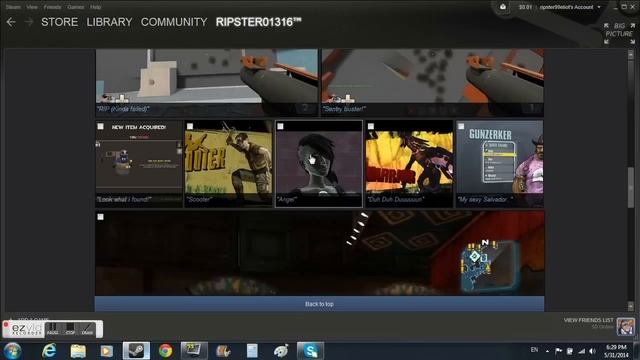Tick the checkbox on the large dark minimap screenshot
640x360 pixels.
[100, 217]
